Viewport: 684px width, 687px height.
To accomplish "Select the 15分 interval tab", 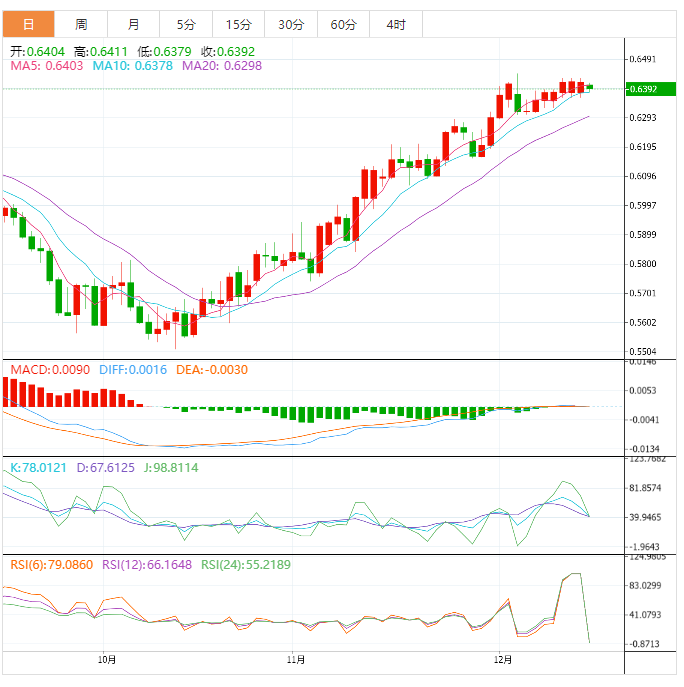I will pyautogui.click(x=239, y=24).
